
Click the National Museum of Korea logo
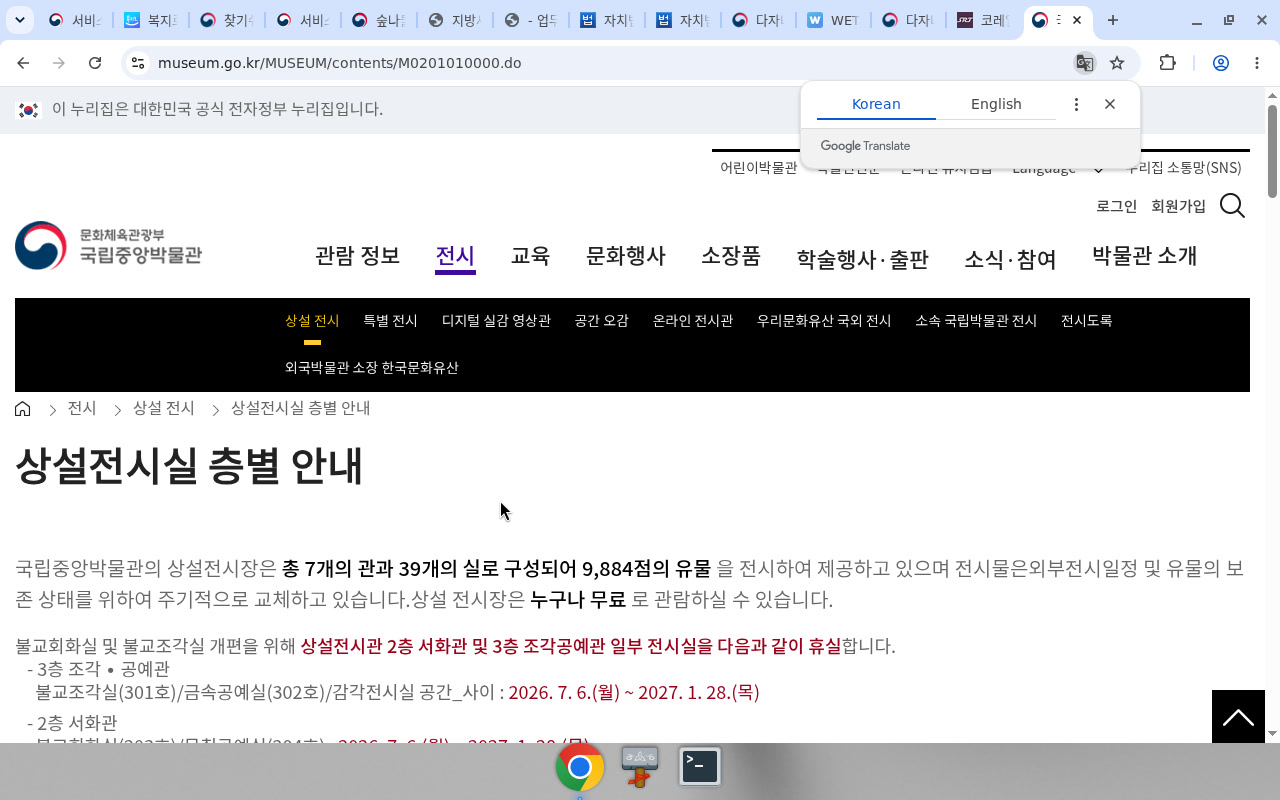[x=108, y=245]
